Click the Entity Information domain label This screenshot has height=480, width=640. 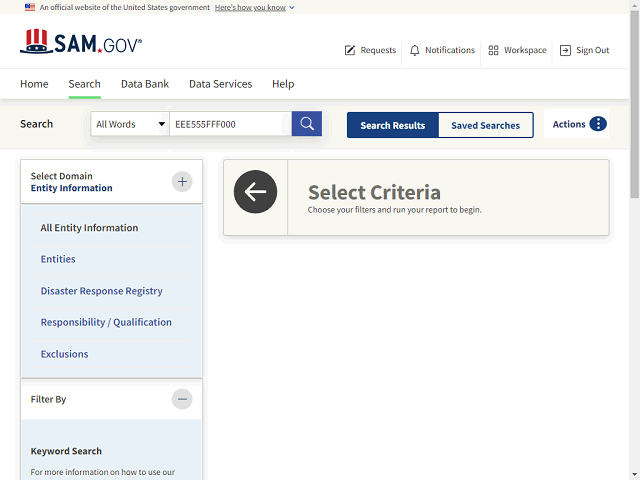[x=71, y=188]
